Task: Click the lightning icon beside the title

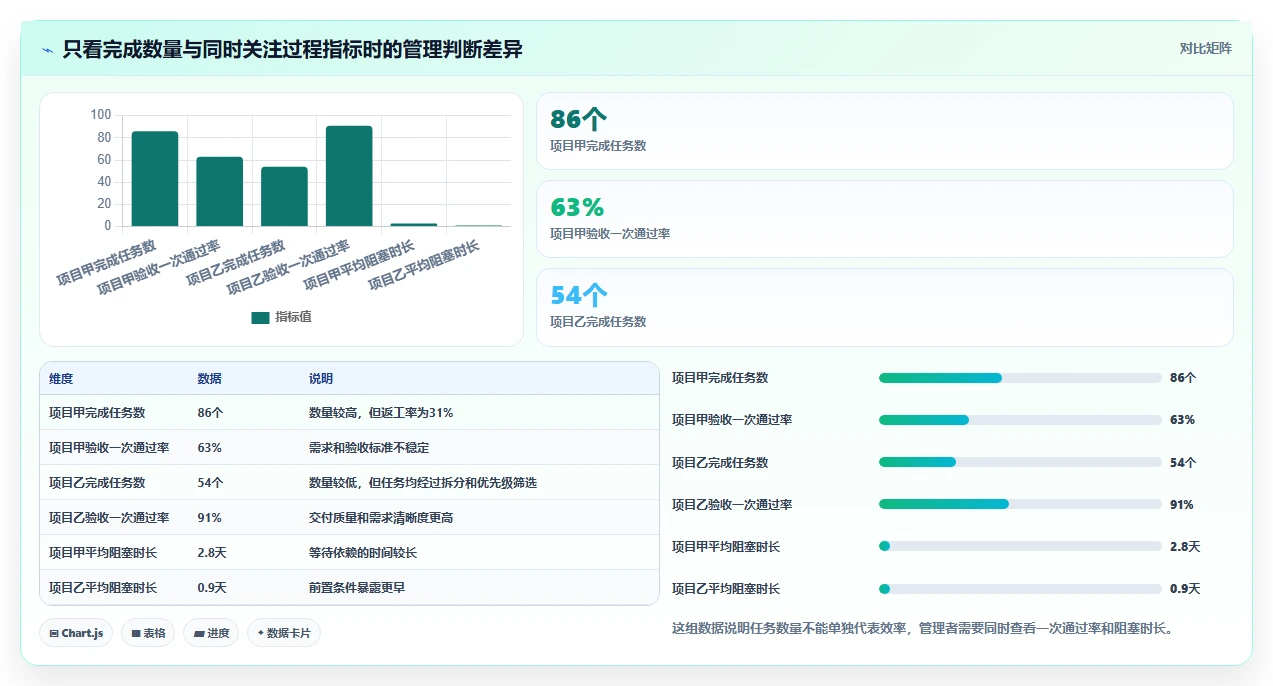Action: [48, 50]
